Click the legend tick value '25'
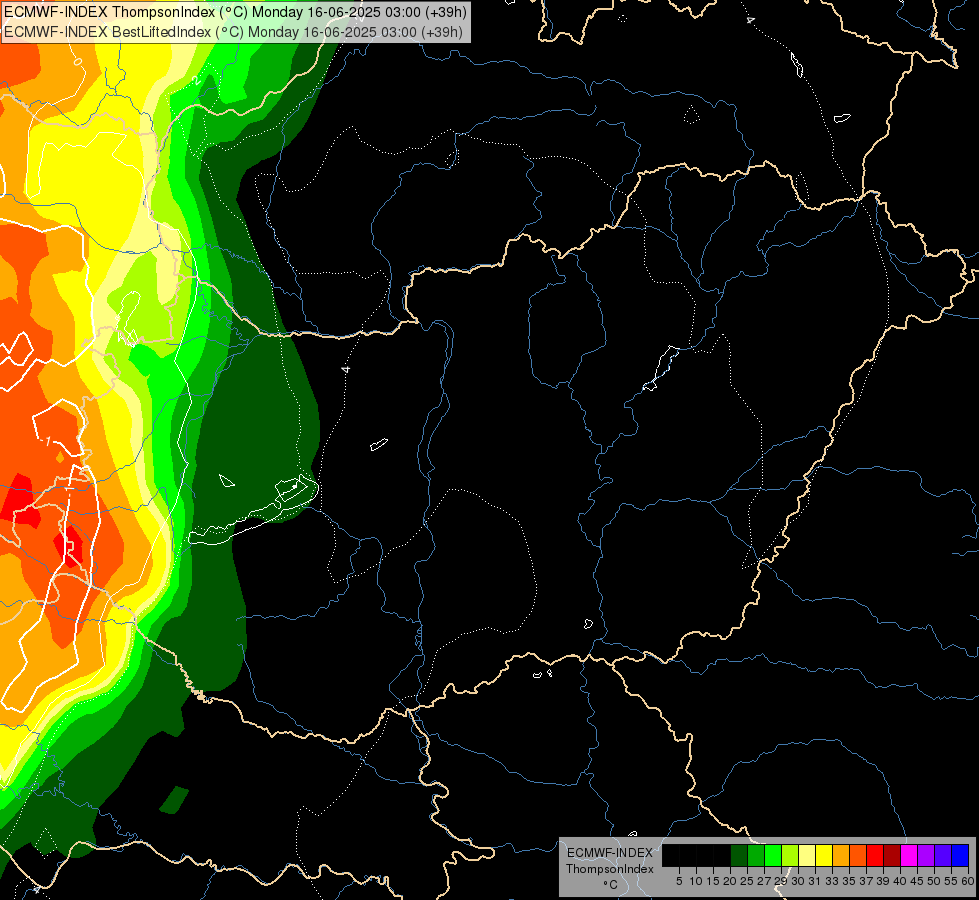 tap(747, 881)
